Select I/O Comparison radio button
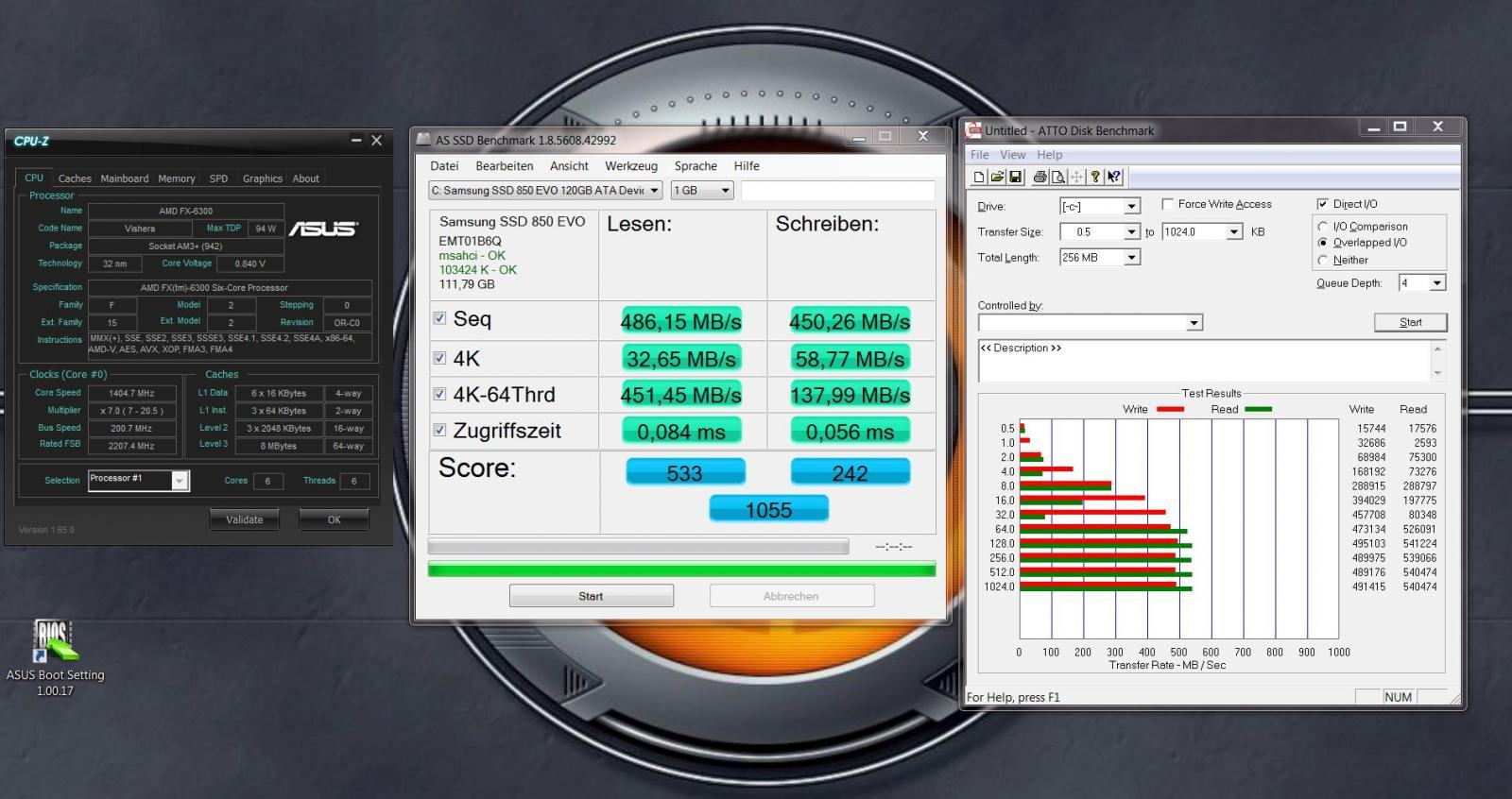Viewport: 1512px width, 799px height. 1323,227
